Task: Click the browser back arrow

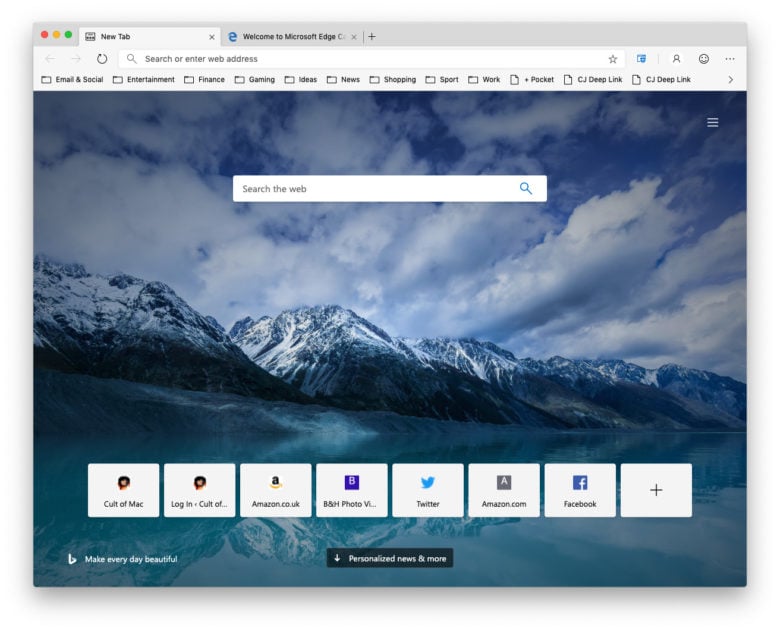Action: tap(50, 59)
